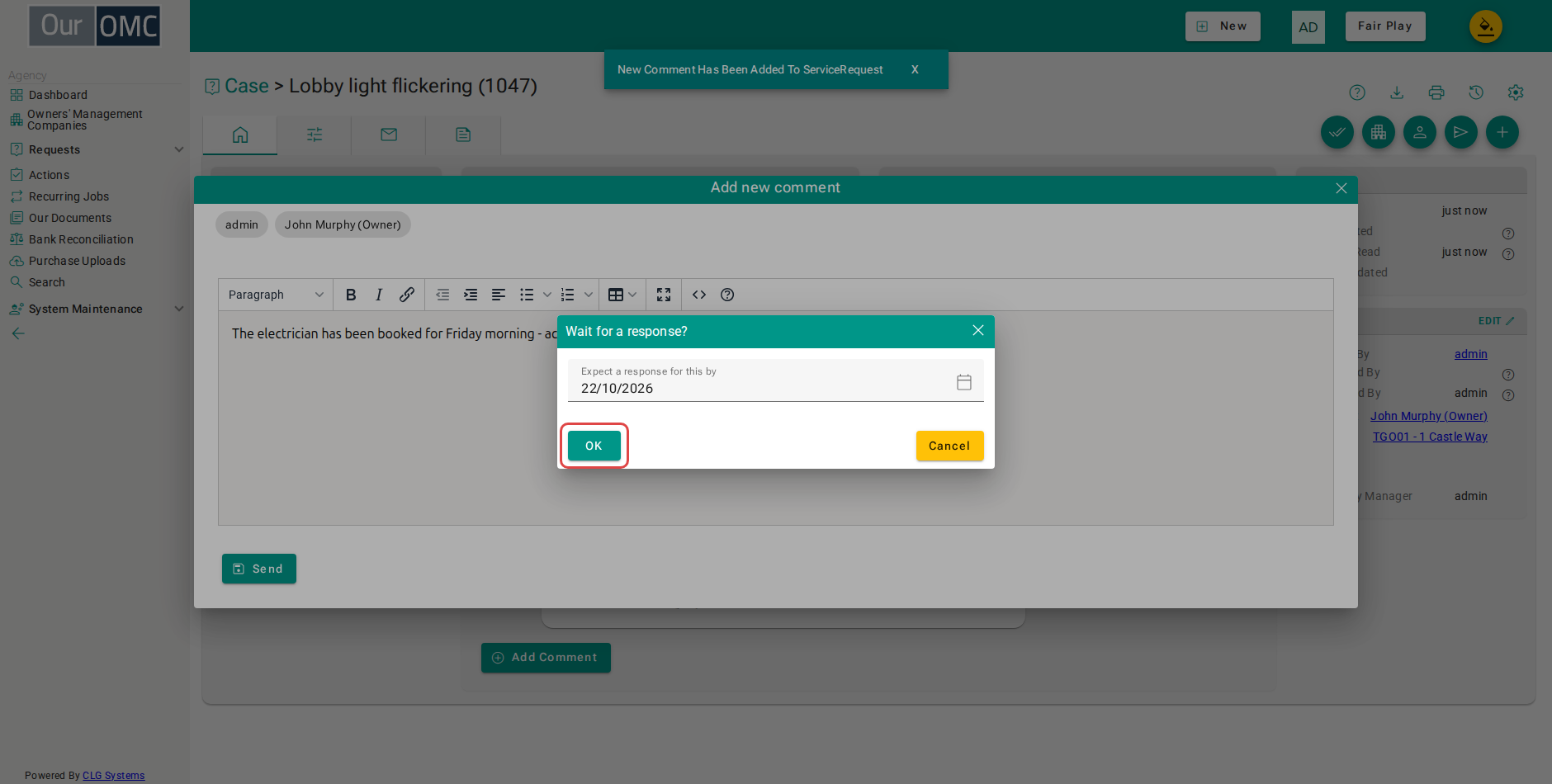View source code with the code icon

coord(699,295)
